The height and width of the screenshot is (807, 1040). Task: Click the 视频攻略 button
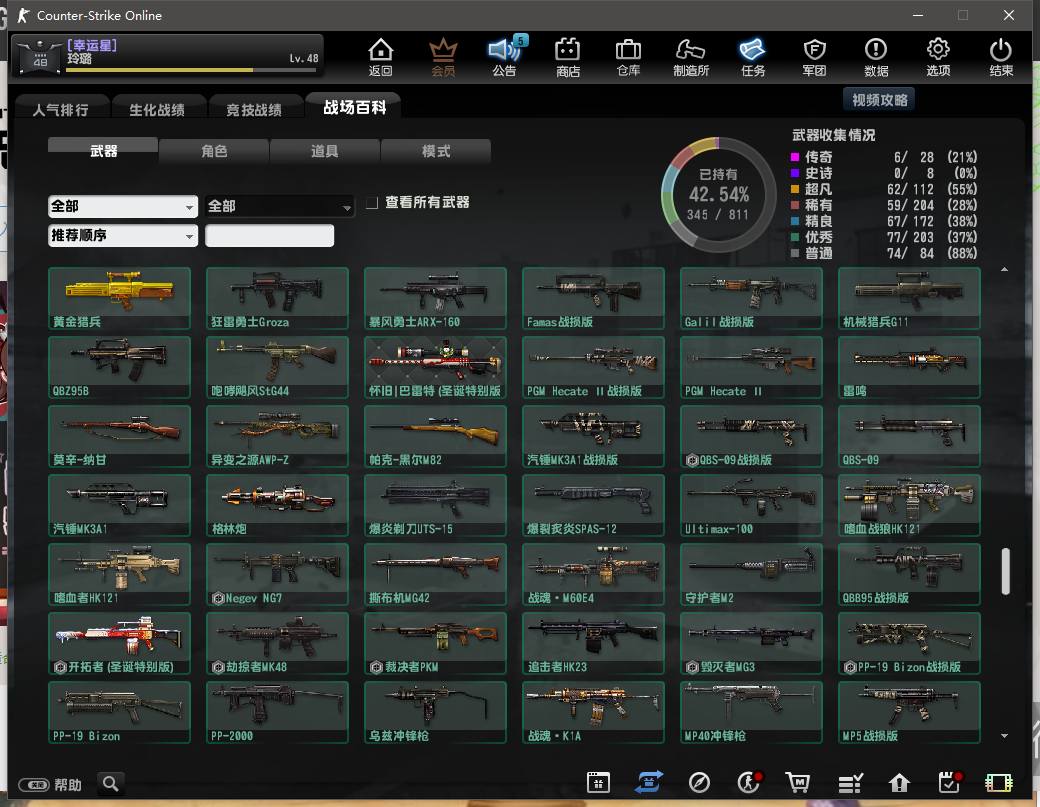[879, 99]
